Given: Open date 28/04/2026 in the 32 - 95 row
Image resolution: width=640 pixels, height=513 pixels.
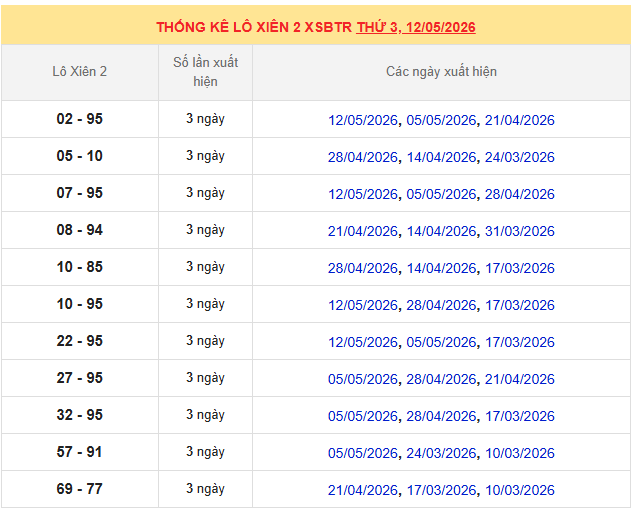Looking at the screenshot, I should [441, 416].
